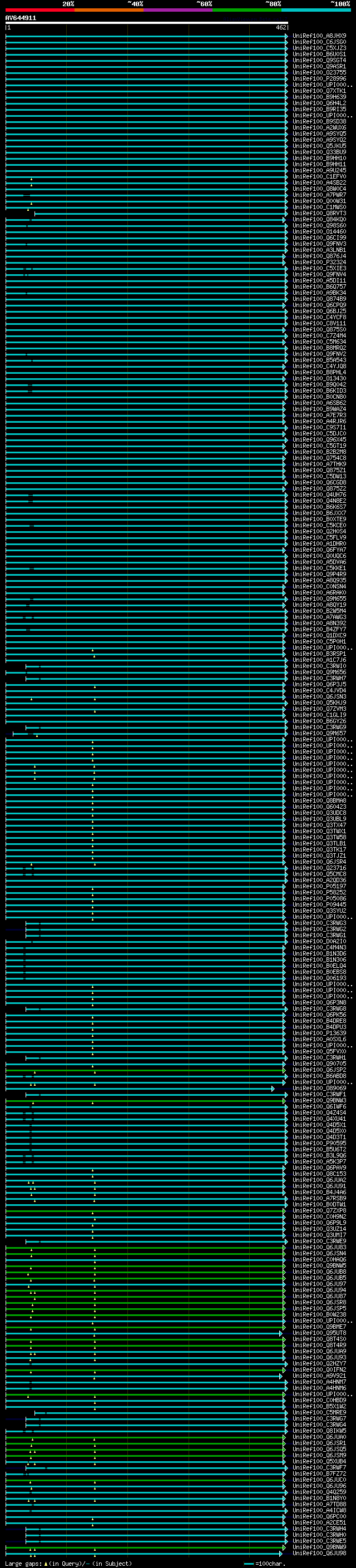Select the UniRef100_Q6JSR4 label
This screenshot has height=1568, width=356.
pyautogui.click(x=319, y=862)
